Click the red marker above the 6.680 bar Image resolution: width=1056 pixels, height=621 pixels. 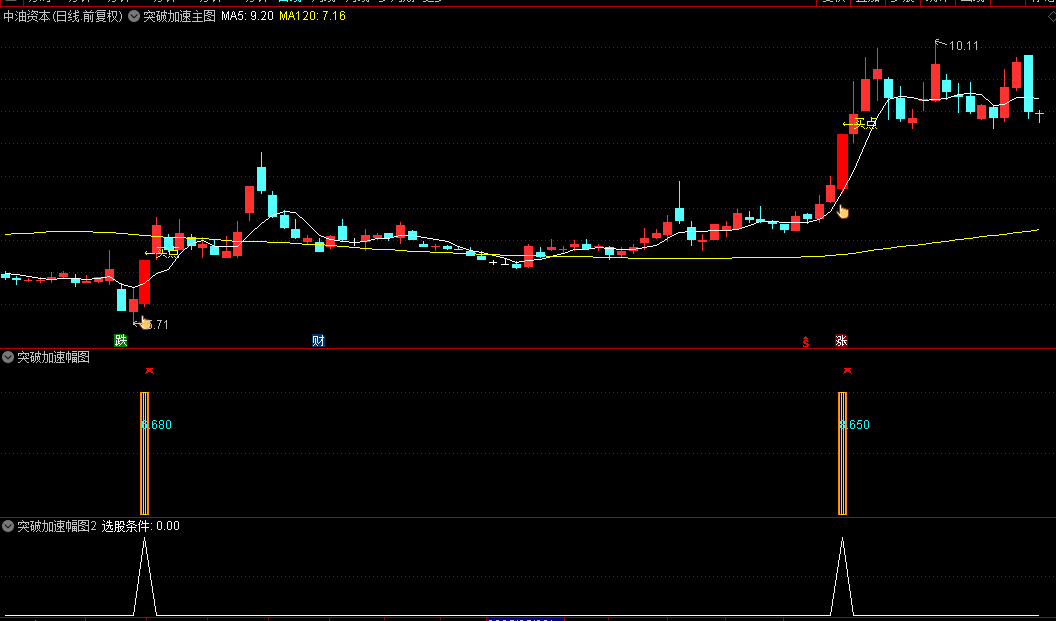click(150, 370)
